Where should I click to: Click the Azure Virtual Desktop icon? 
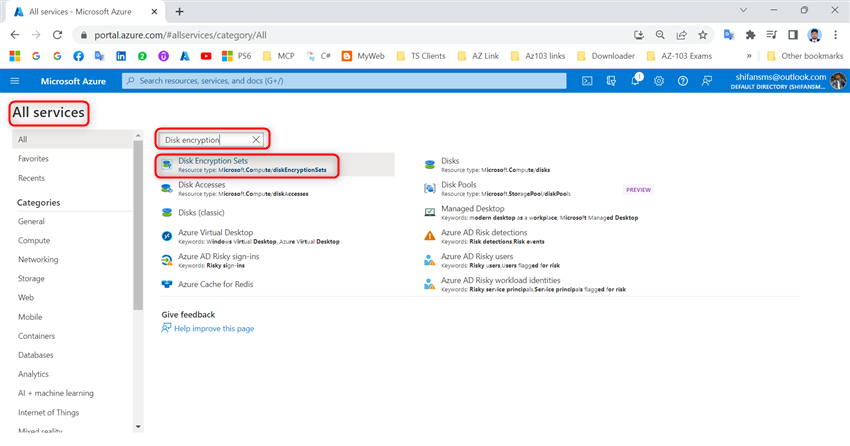tap(167, 236)
